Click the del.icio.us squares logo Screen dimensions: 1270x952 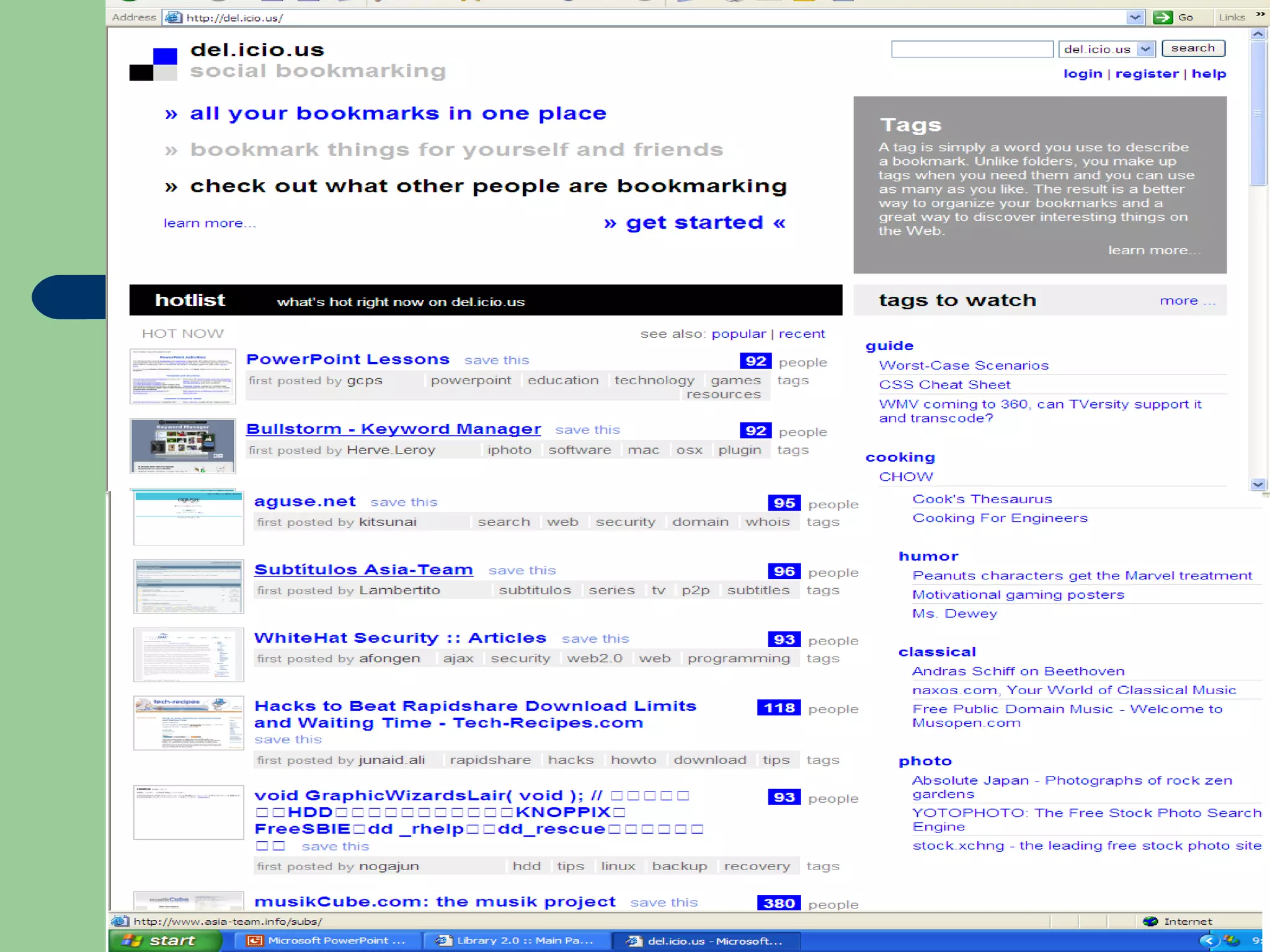(153, 64)
